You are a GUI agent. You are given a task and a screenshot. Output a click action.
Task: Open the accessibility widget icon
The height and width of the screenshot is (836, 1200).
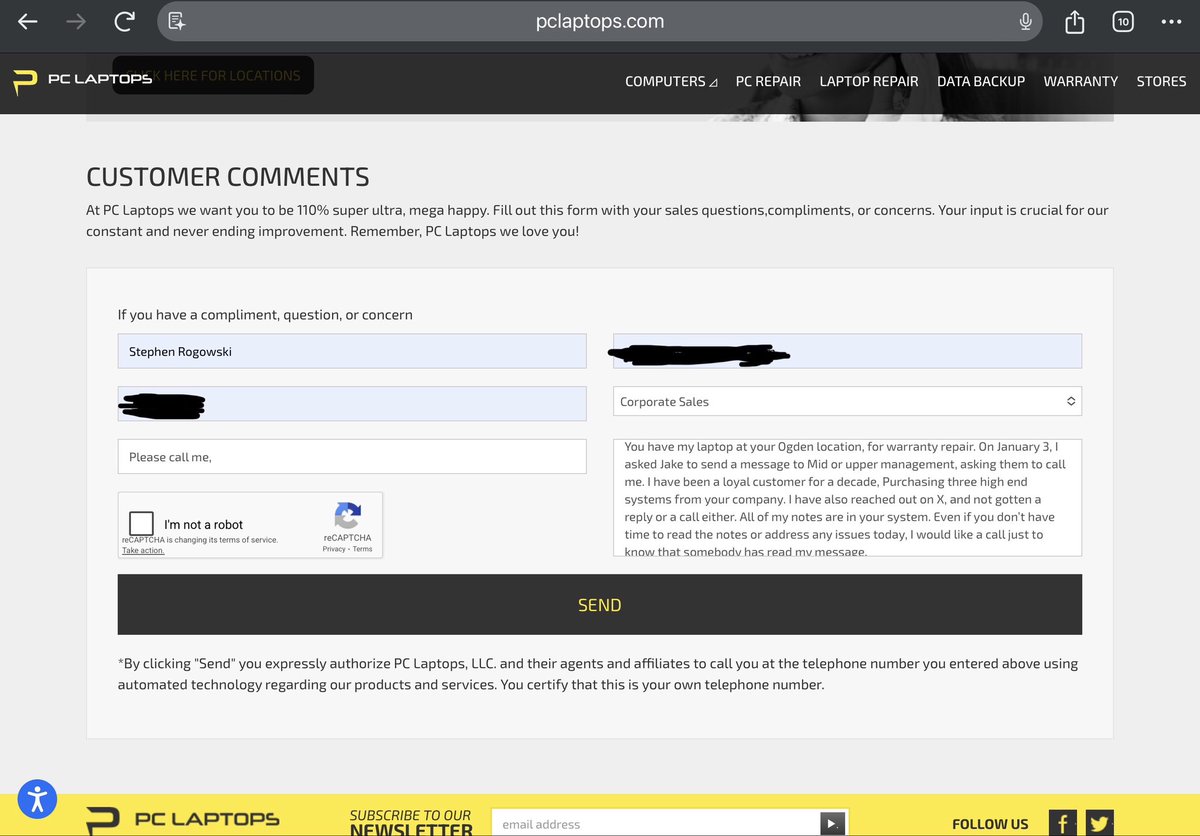pyautogui.click(x=38, y=798)
